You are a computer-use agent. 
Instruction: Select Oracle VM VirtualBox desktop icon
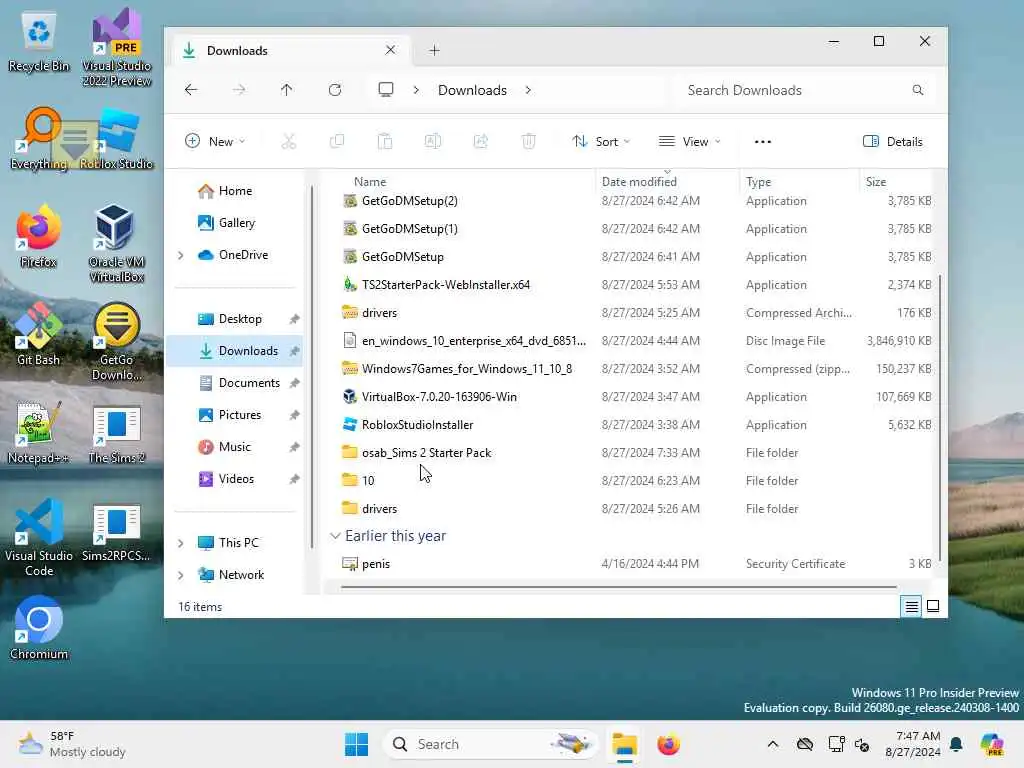[116, 243]
